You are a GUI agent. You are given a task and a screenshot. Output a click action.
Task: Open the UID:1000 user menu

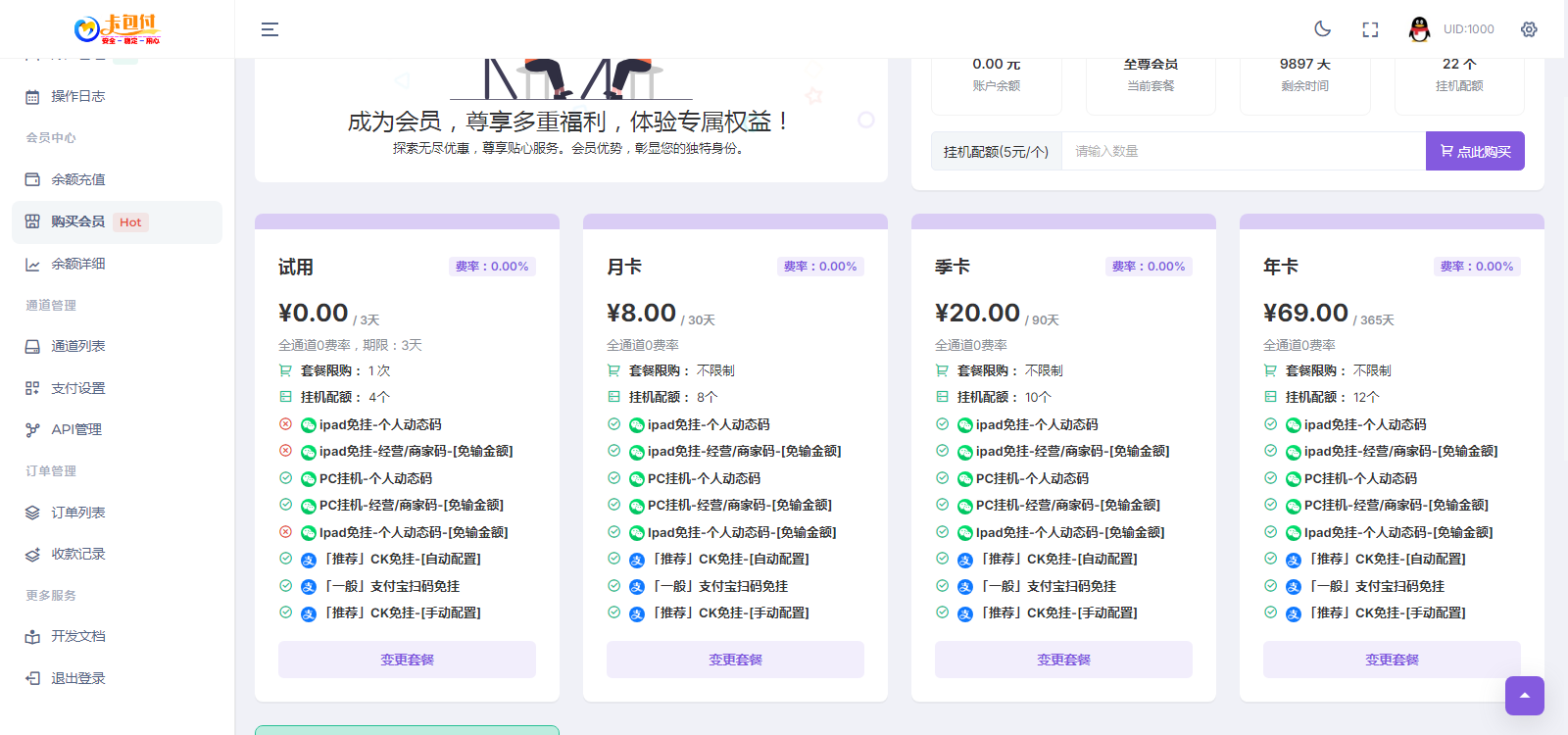click(x=1468, y=29)
